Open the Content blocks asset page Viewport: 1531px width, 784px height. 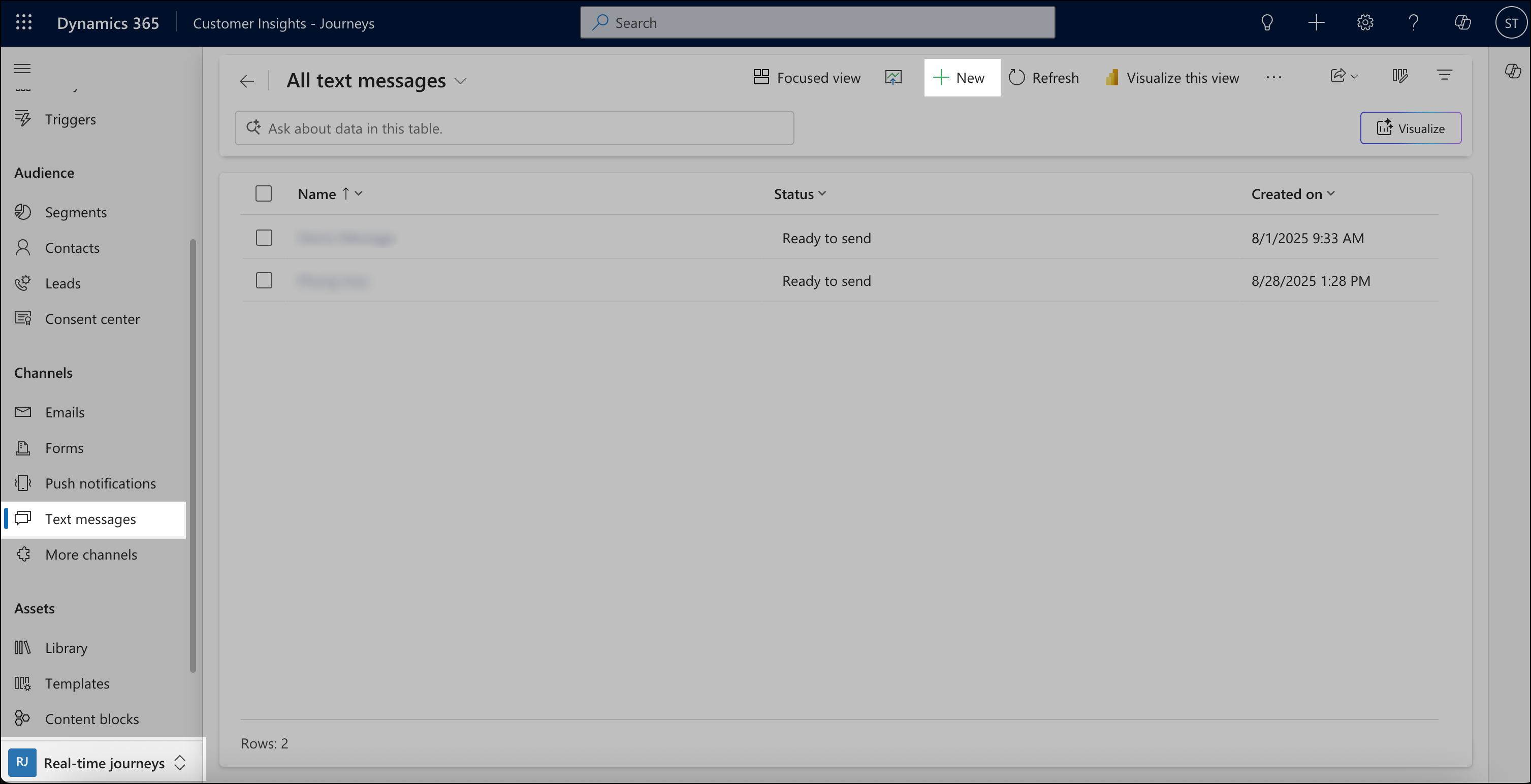pyautogui.click(x=91, y=718)
